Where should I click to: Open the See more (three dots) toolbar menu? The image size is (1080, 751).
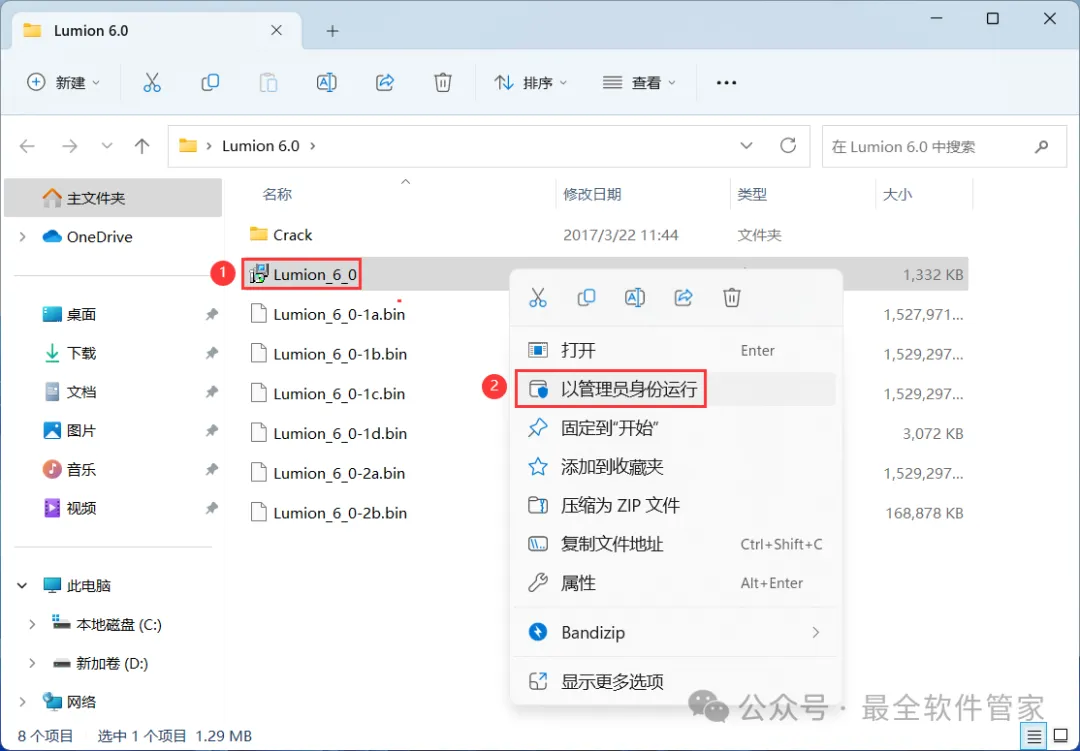tap(726, 83)
